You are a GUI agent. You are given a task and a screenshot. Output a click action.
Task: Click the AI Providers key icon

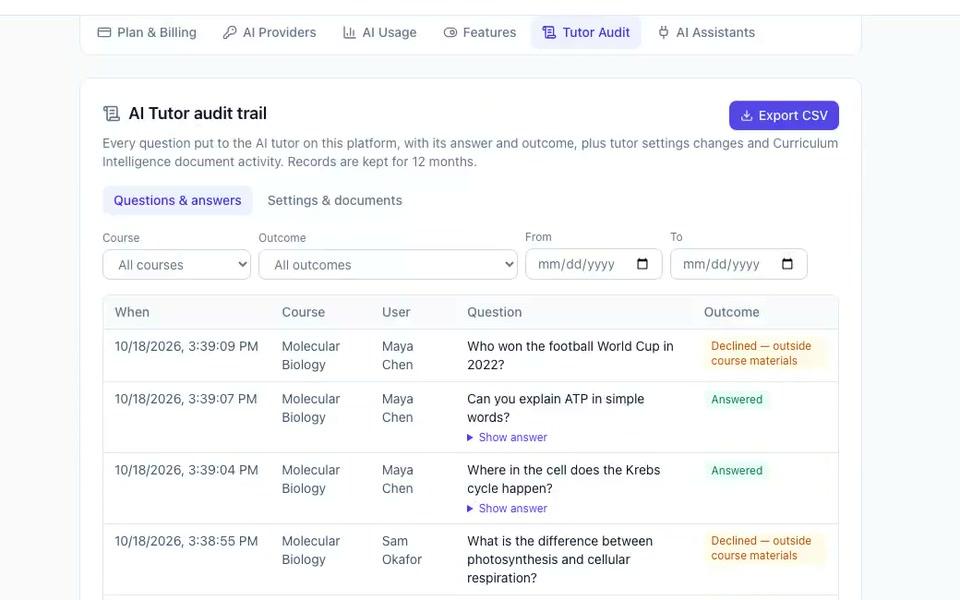point(230,32)
